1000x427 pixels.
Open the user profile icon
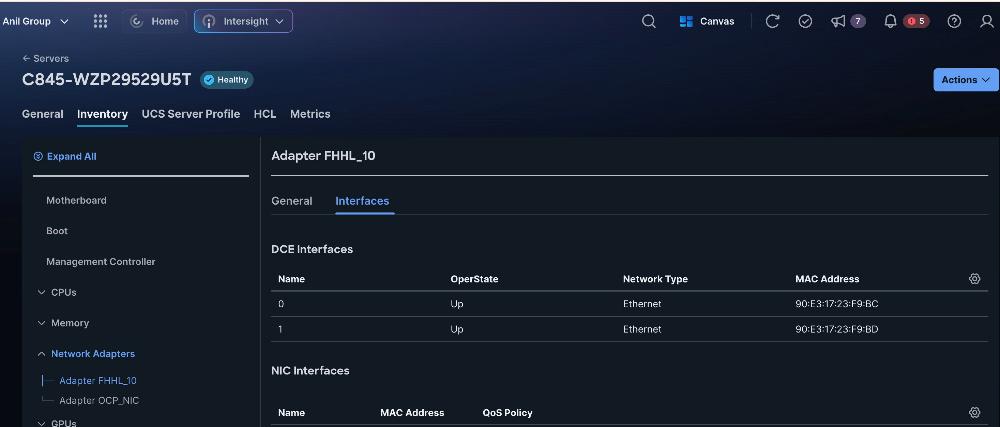tap(987, 22)
